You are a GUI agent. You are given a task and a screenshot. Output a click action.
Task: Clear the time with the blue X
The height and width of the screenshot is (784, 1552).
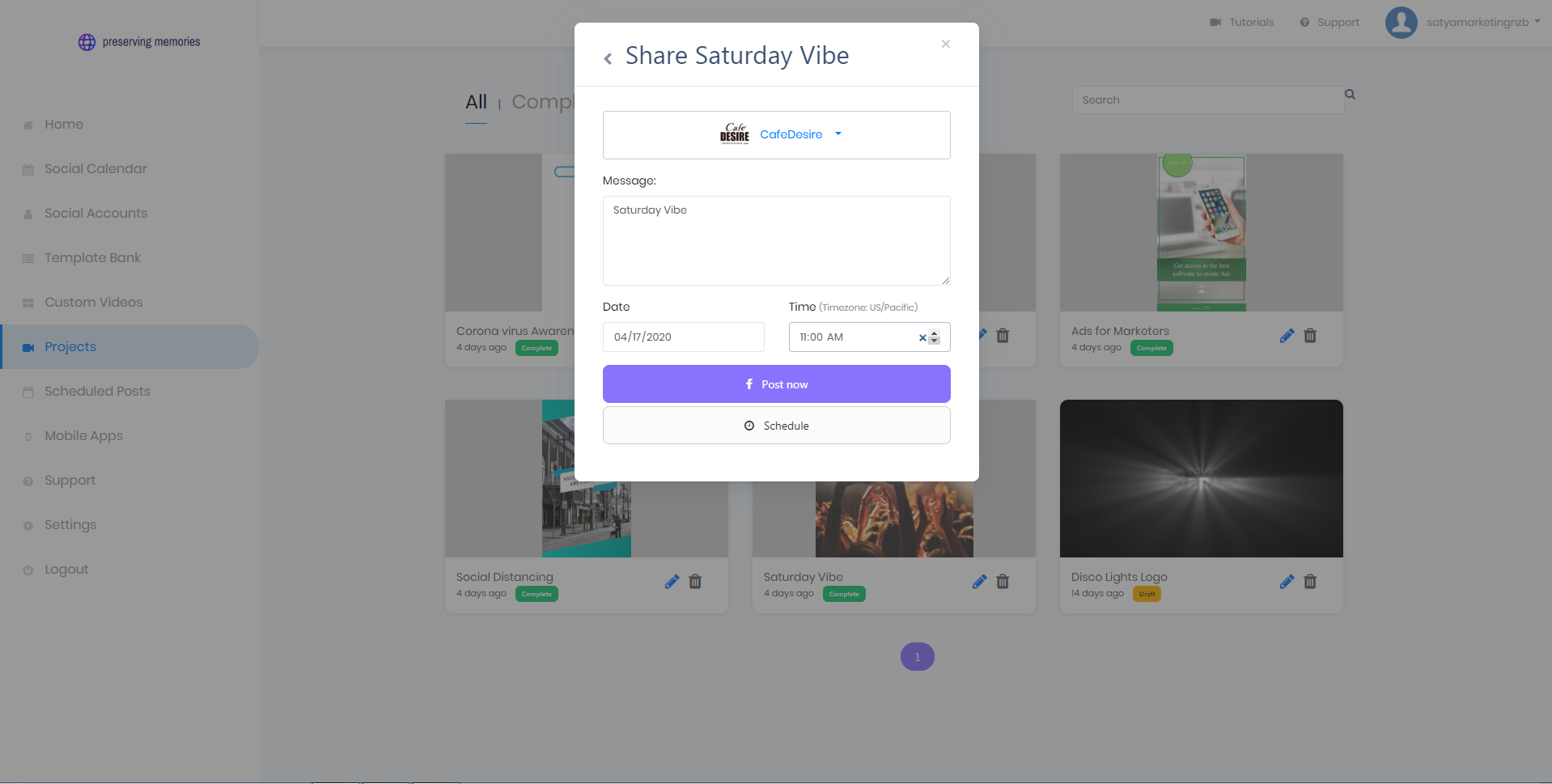pos(922,337)
